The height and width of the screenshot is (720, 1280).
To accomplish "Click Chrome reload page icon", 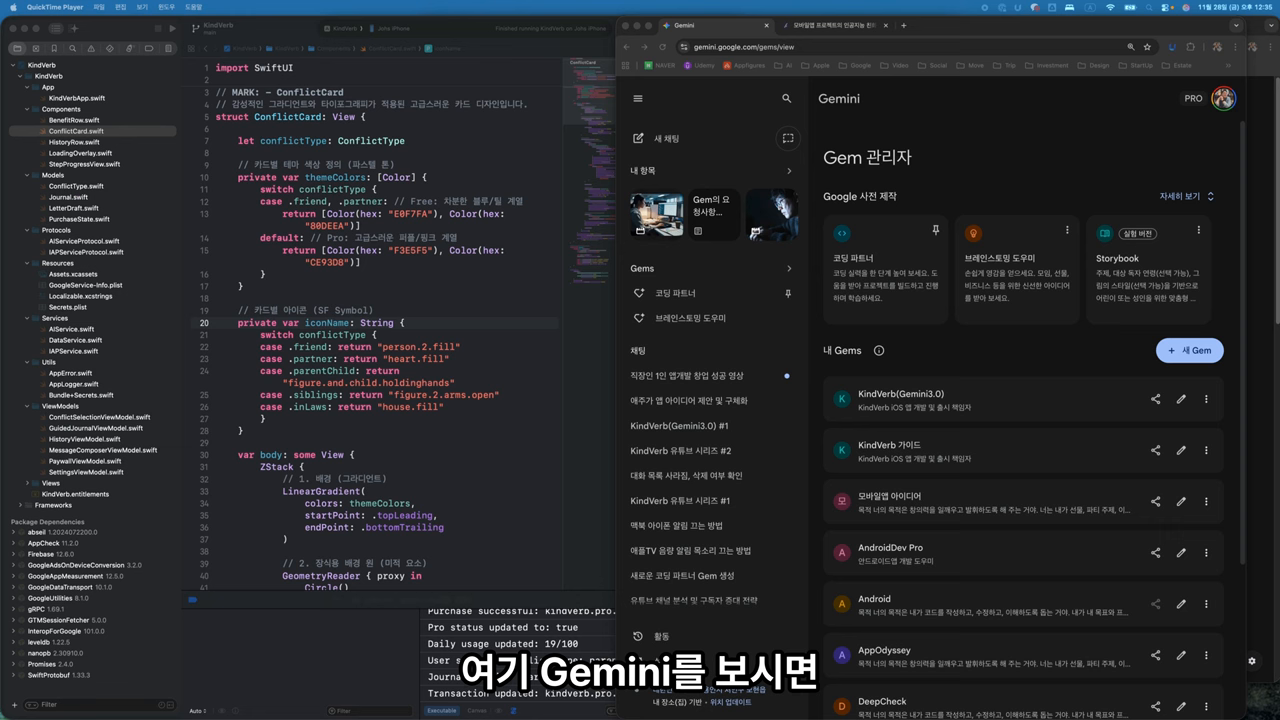I will (660, 47).
